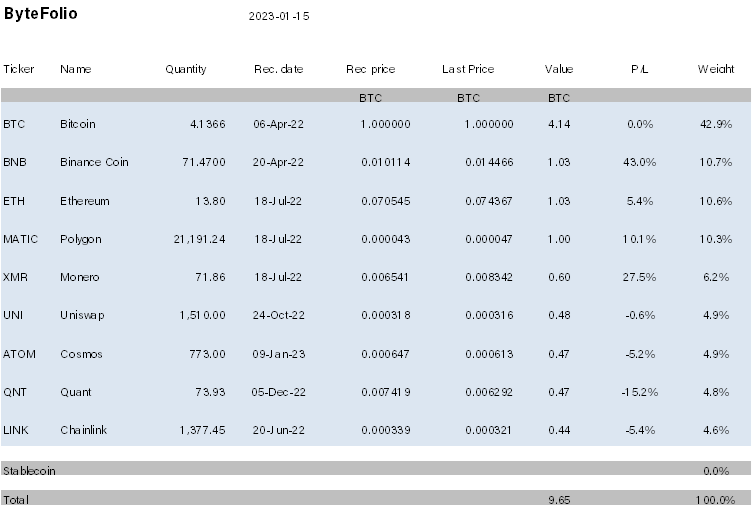The width and height of the screenshot is (752, 506).
Task: Click Cosmos P/L -5.2%
Action: point(640,354)
